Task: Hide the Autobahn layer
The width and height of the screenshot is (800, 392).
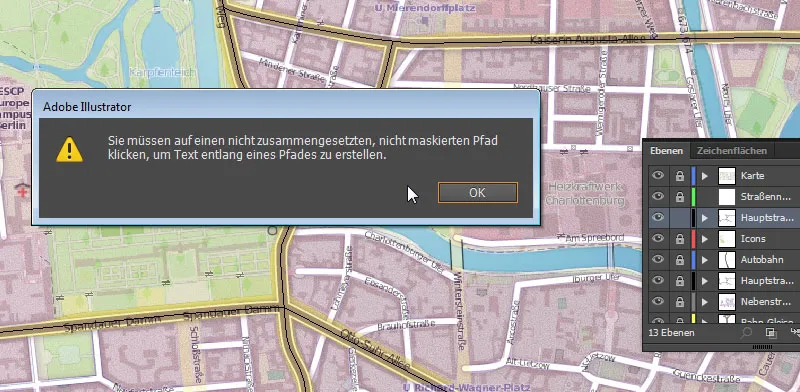Action: (658, 259)
